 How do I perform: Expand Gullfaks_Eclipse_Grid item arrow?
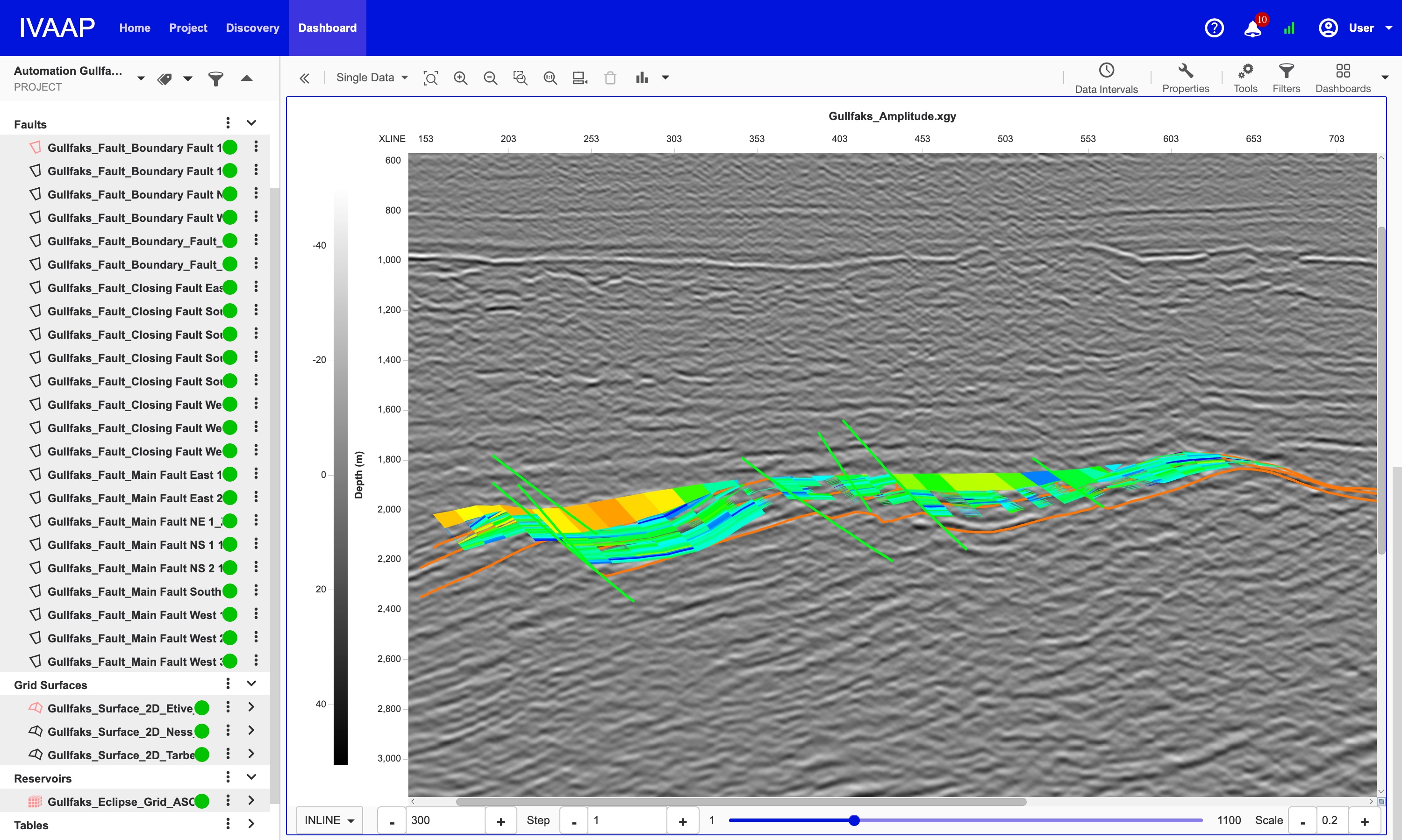[251, 800]
